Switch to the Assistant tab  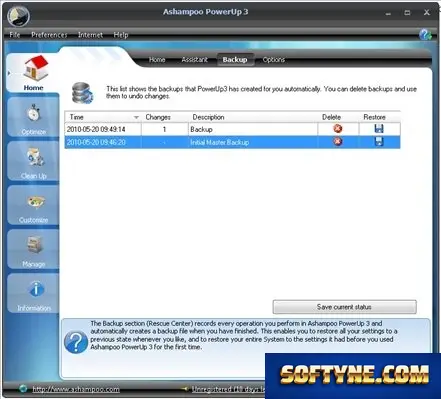click(x=194, y=60)
